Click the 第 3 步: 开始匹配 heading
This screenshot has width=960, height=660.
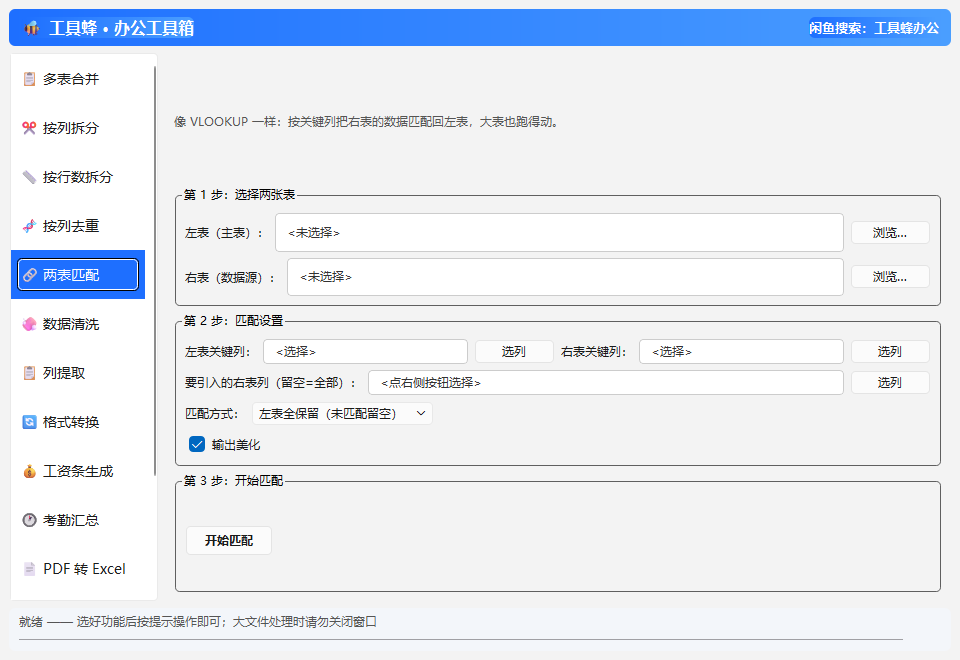[x=233, y=481]
